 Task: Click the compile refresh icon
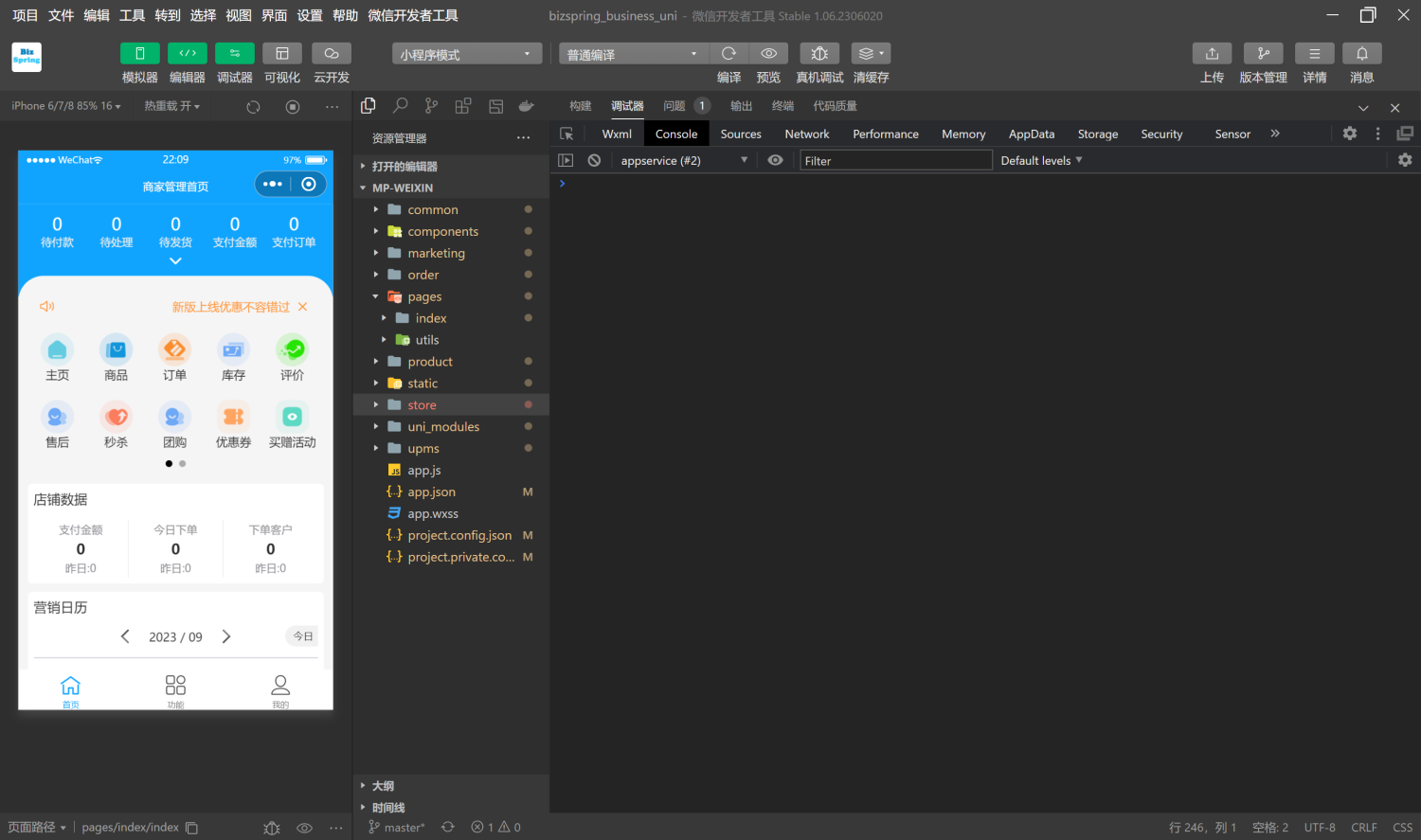pos(728,54)
